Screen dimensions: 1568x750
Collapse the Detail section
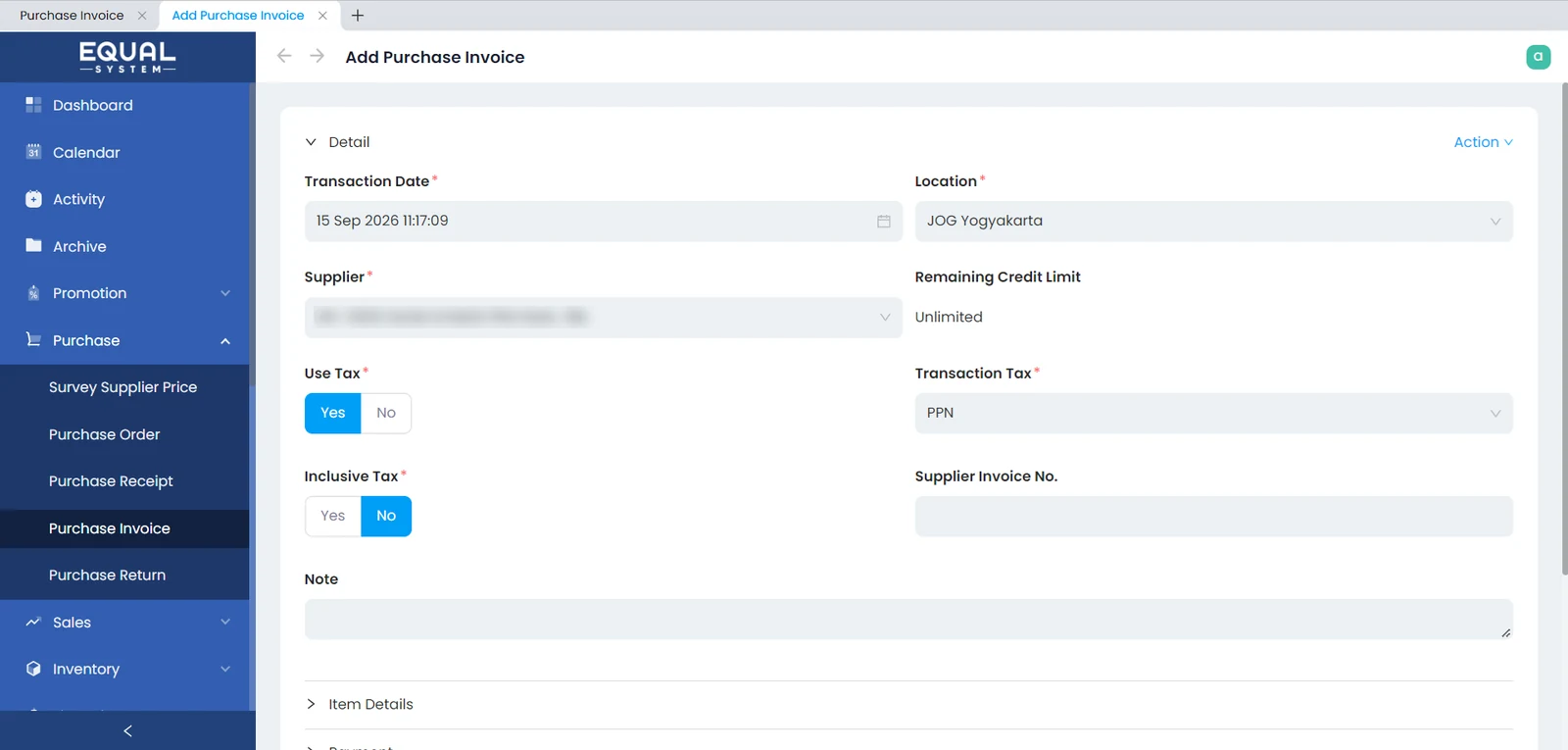(x=311, y=142)
